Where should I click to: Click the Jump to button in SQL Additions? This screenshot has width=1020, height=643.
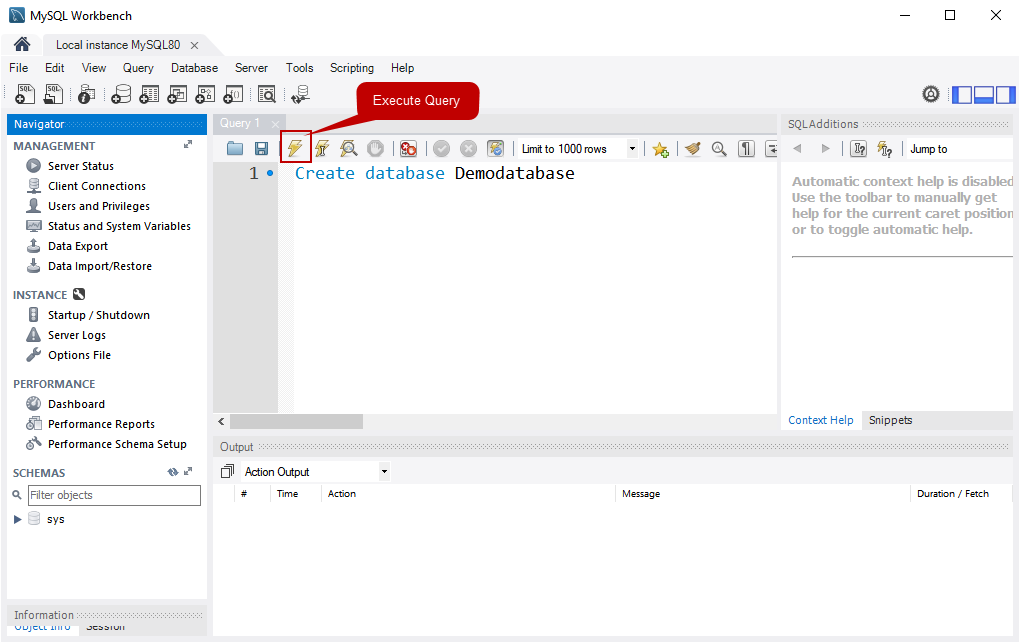click(x=928, y=147)
